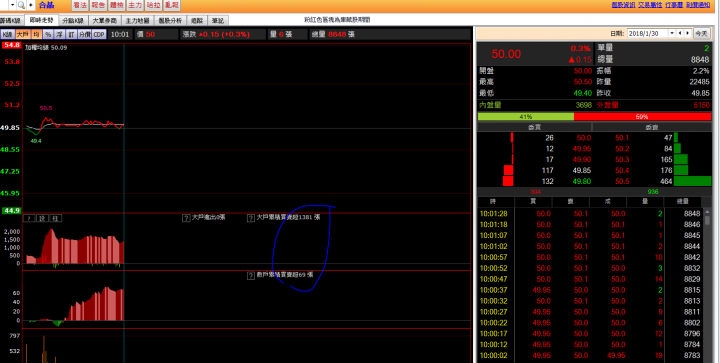The height and width of the screenshot is (363, 720).
Task: Click the 加權均線 50.09 label
Action: (46, 47)
